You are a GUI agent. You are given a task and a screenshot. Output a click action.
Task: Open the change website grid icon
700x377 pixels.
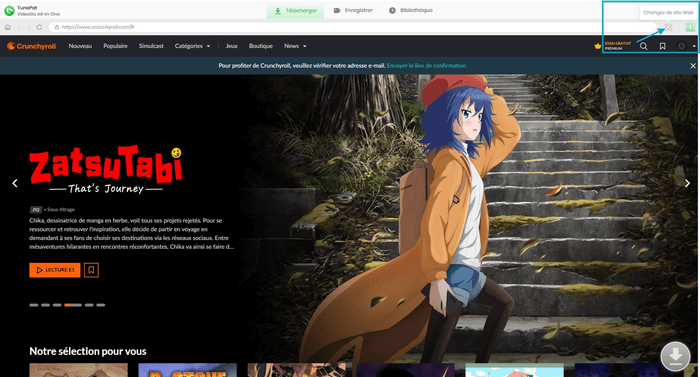tap(668, 27)
